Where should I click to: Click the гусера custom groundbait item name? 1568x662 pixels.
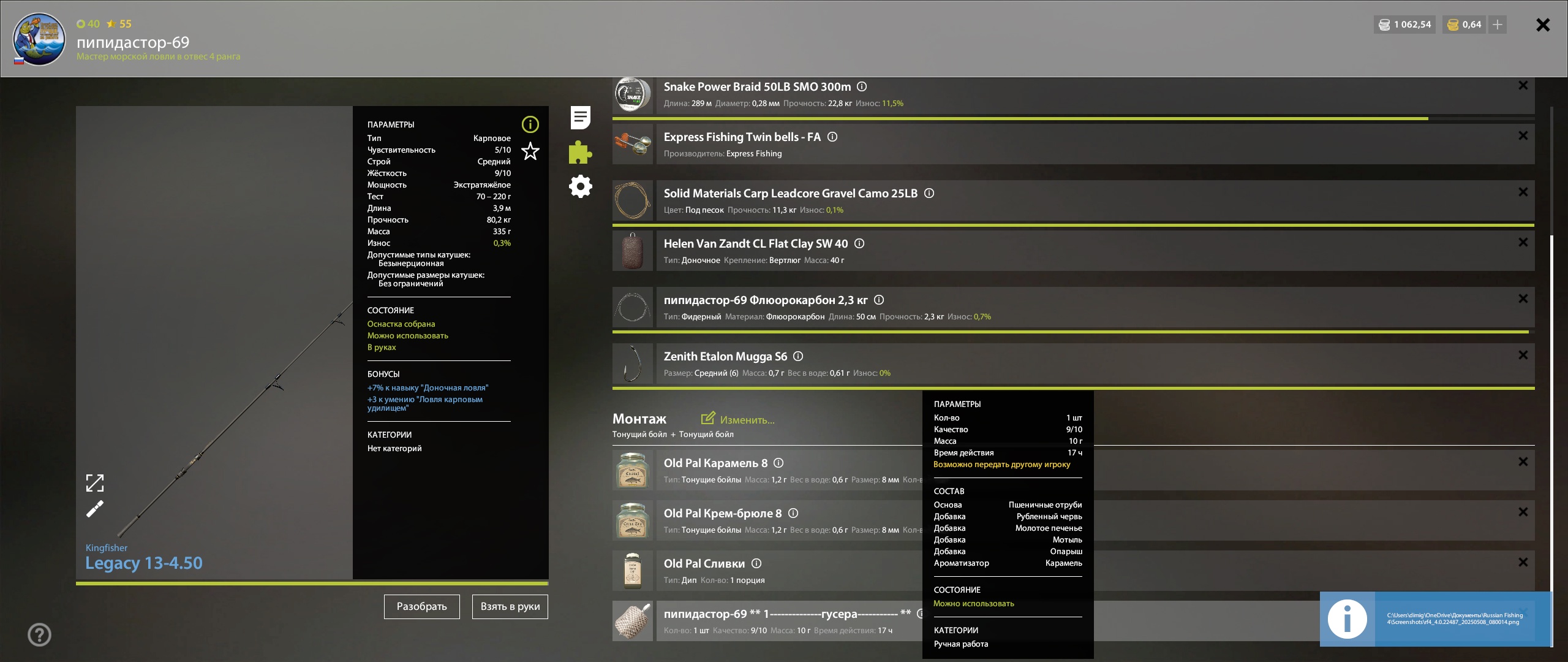(x=787, y=614)
